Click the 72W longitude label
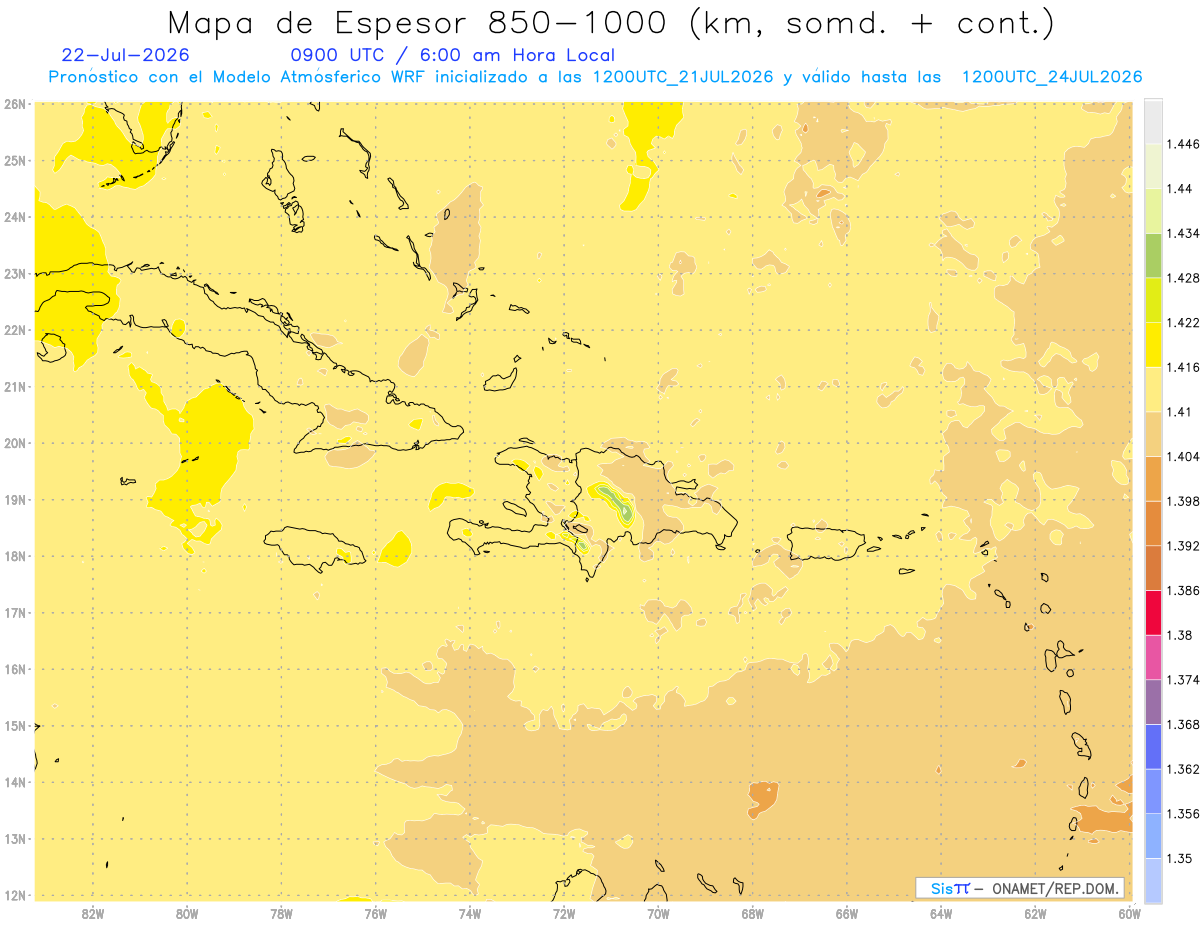This screenshot has height=927, width=1200. 564,913
